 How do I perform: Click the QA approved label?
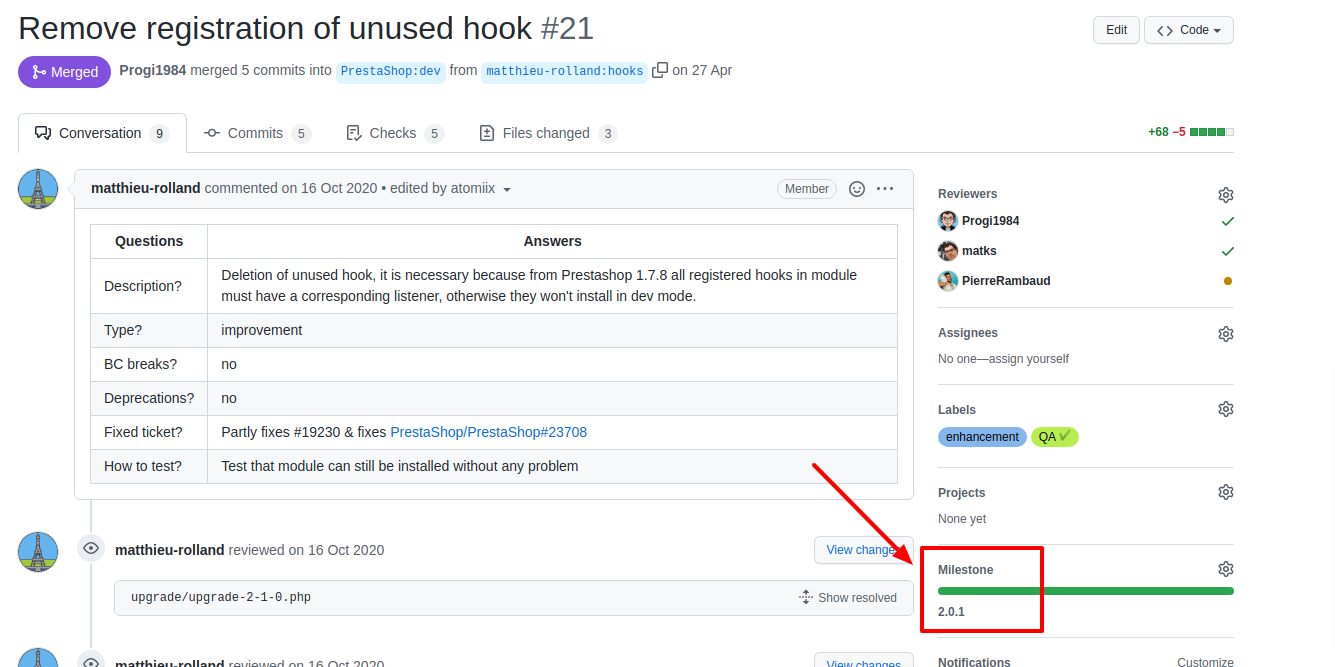(x=1054, y=436)
